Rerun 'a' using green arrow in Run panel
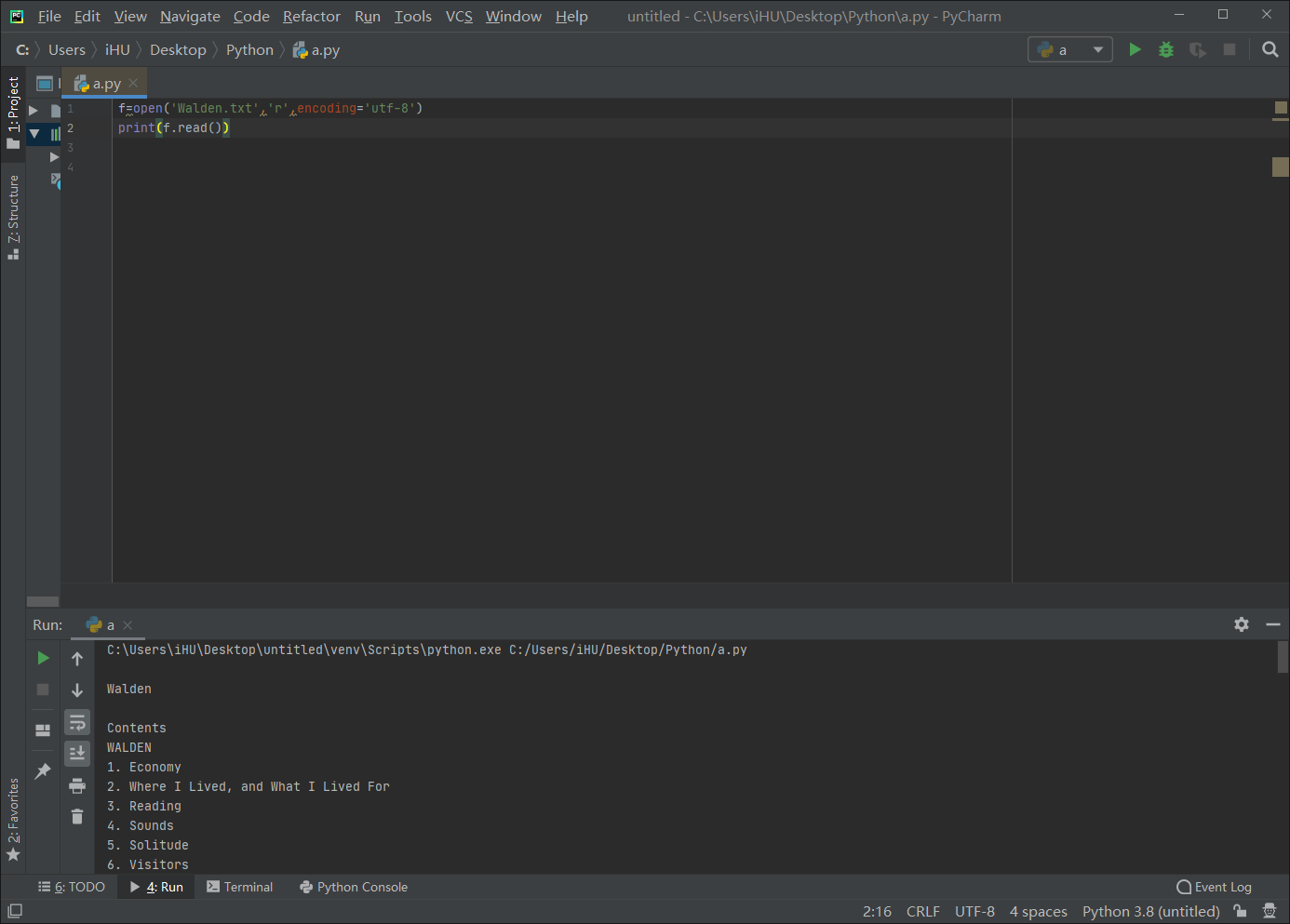1290x924 pixels. (43, 658)
